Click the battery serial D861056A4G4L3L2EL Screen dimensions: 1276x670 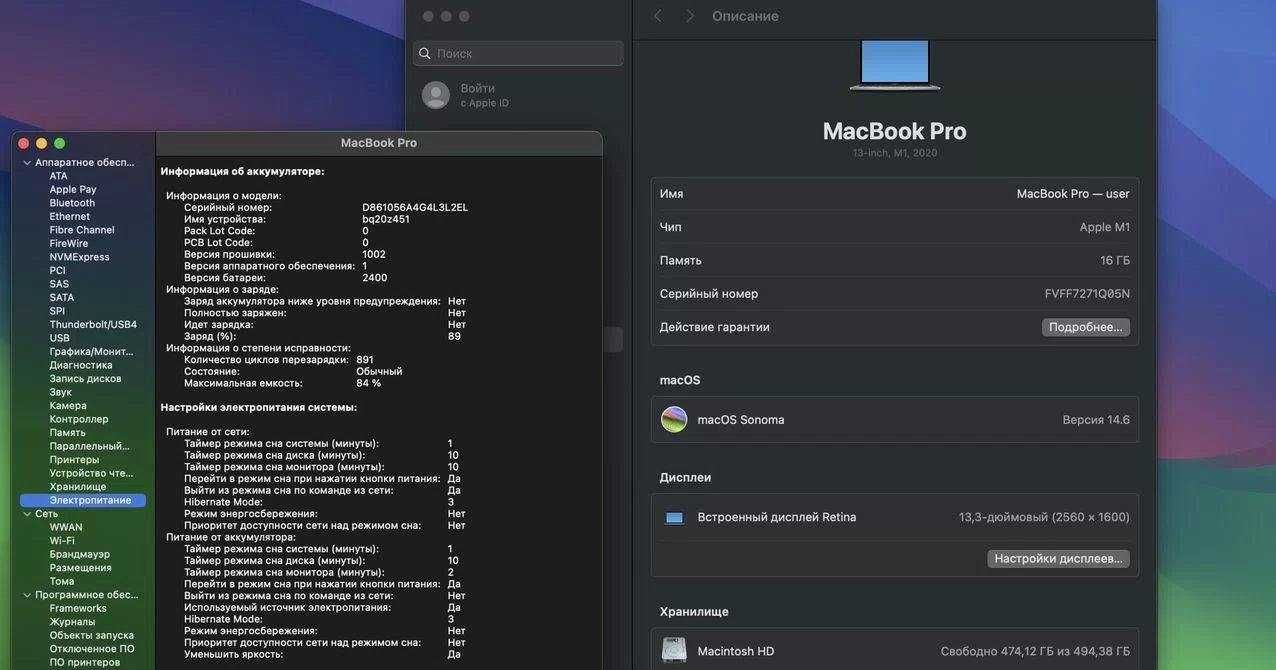(415, 208)
